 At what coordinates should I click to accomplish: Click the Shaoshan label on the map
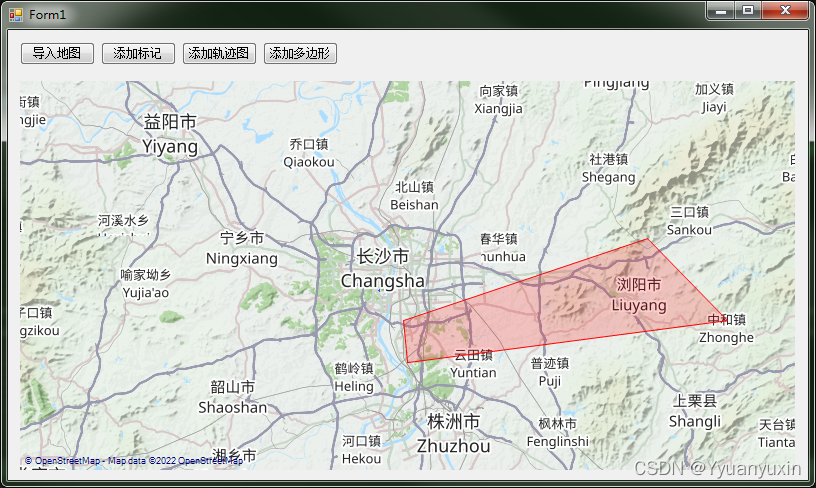click(x=233, y=397)
